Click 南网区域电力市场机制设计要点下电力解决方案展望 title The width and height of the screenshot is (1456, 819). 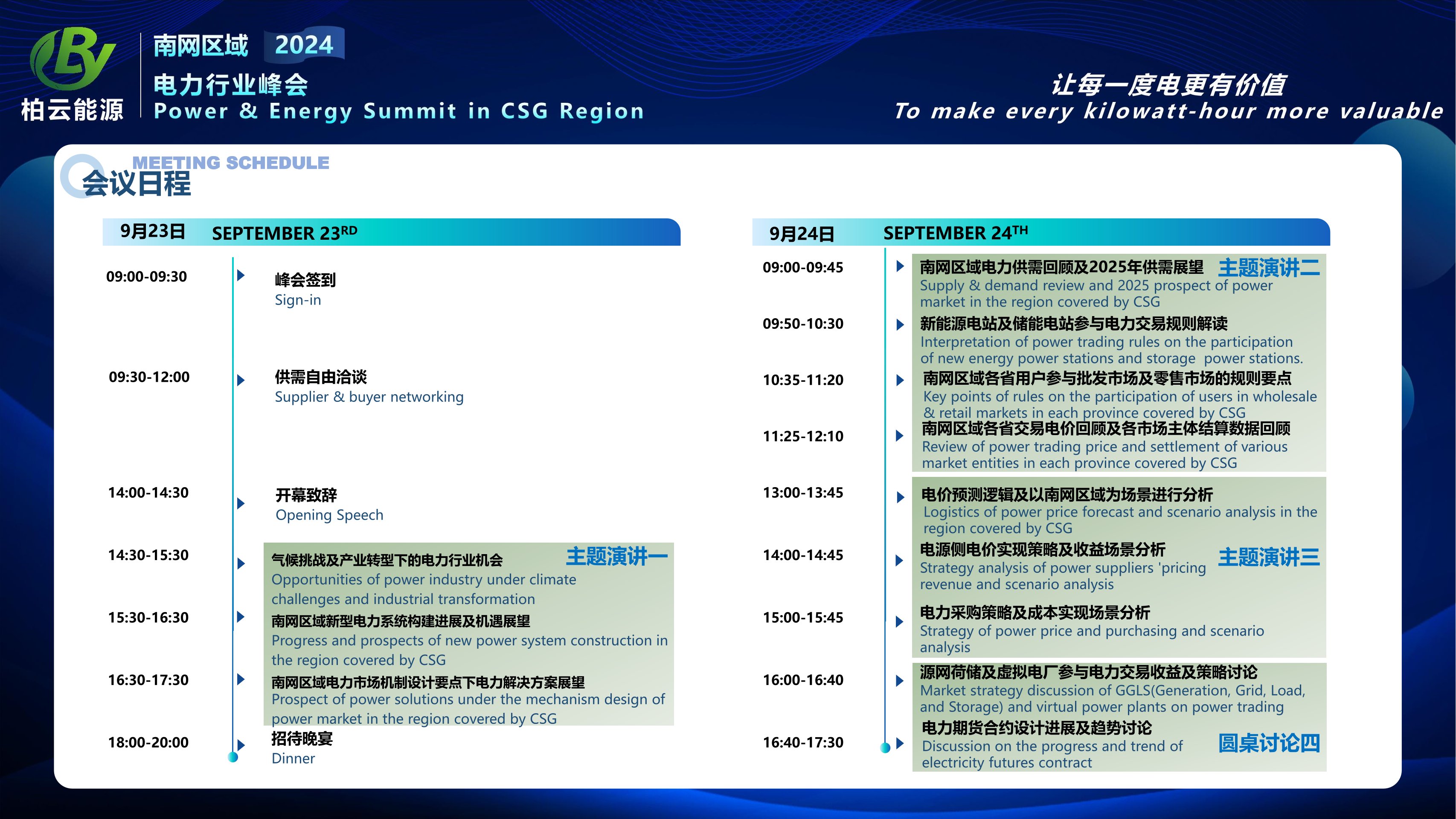[x=428, y=682]
